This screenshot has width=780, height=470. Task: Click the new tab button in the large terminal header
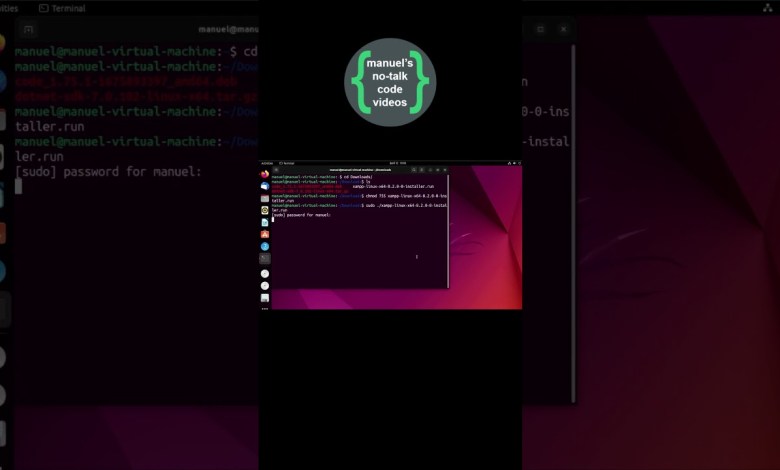point(28,30)
